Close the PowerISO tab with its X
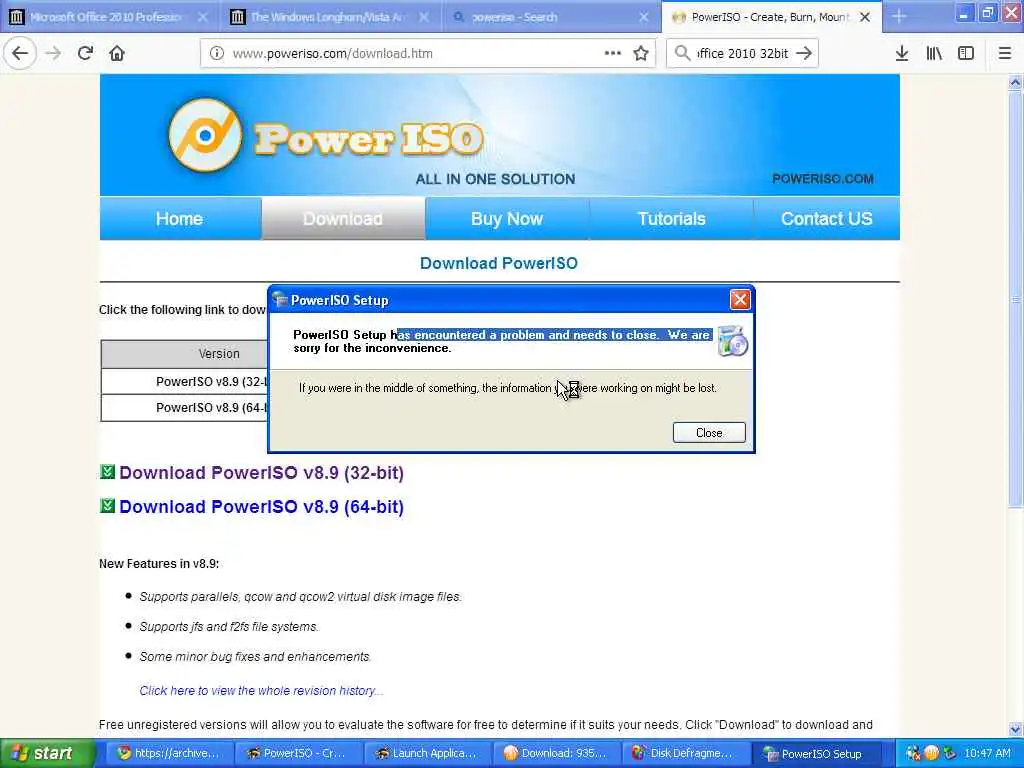 pyautogui.click(x=865, y=17)
